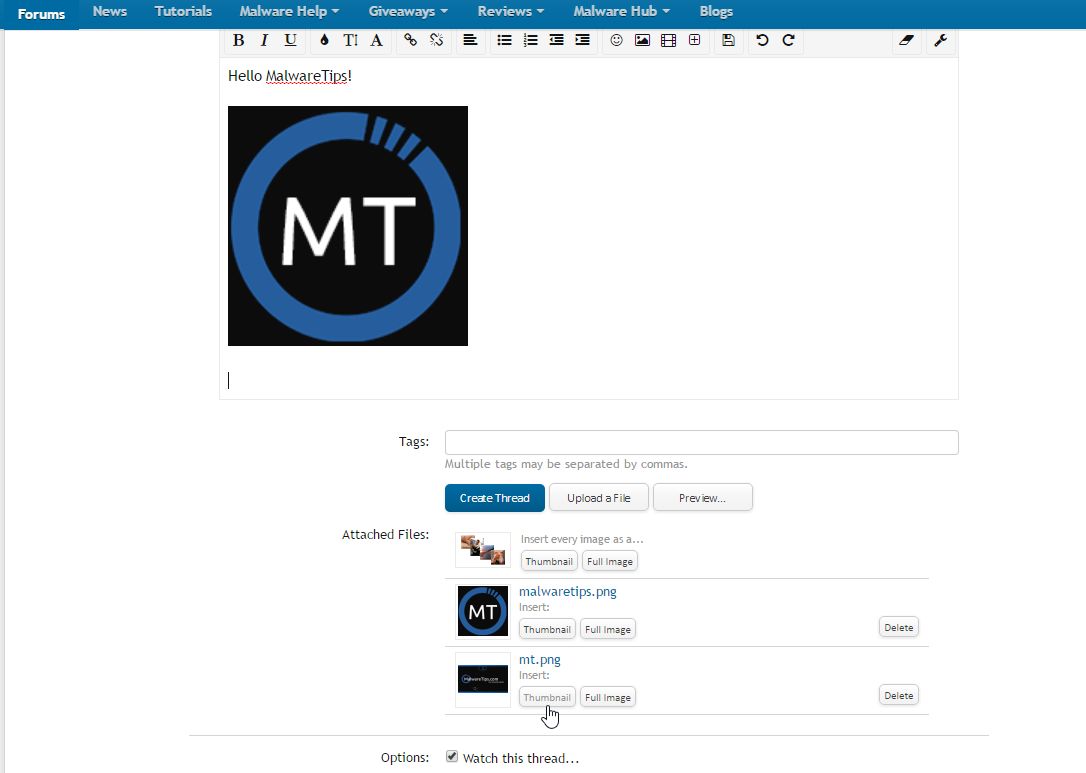Redo the last edit
Viewport: 1086px width, 773px height.
788,40
